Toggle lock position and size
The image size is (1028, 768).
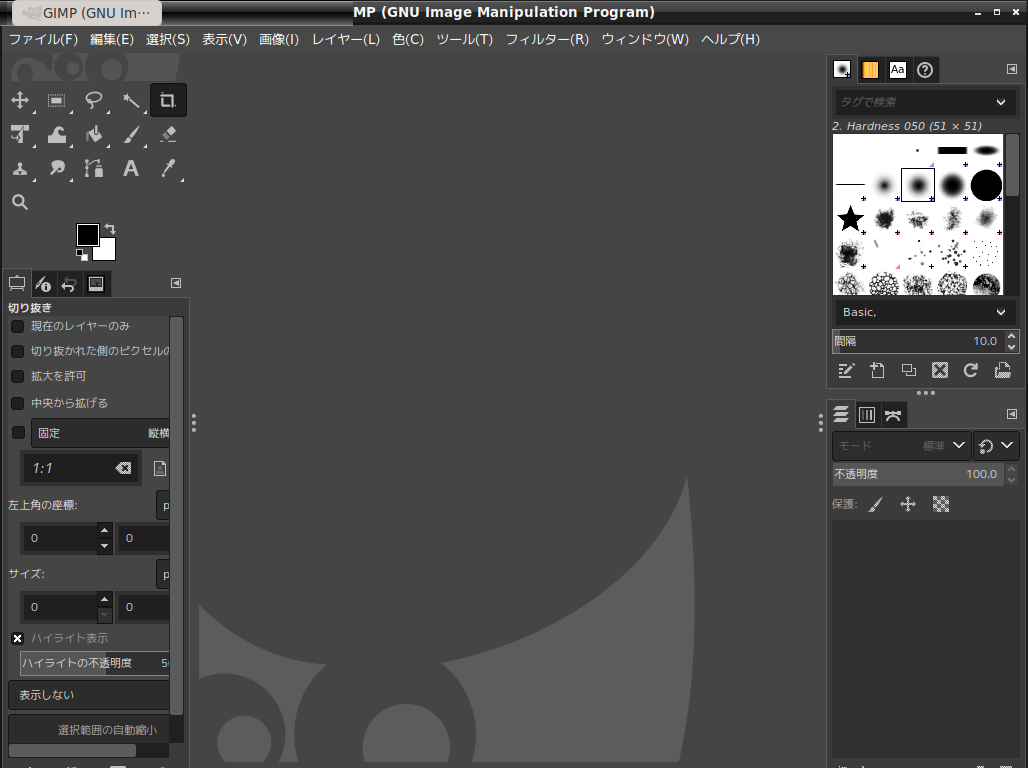pyautogui.click(x=908, y=504)
